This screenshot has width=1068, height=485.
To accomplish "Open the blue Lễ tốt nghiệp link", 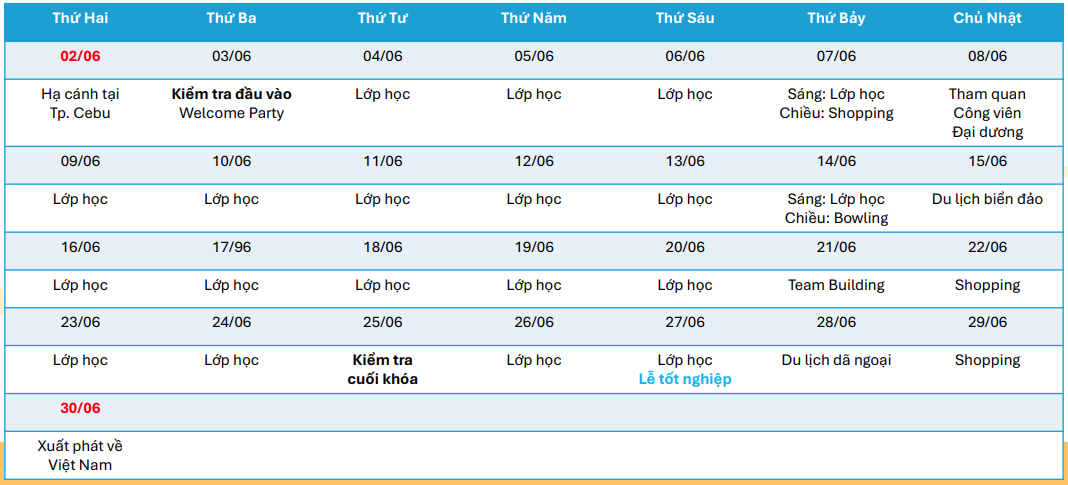I will (685, 379).
